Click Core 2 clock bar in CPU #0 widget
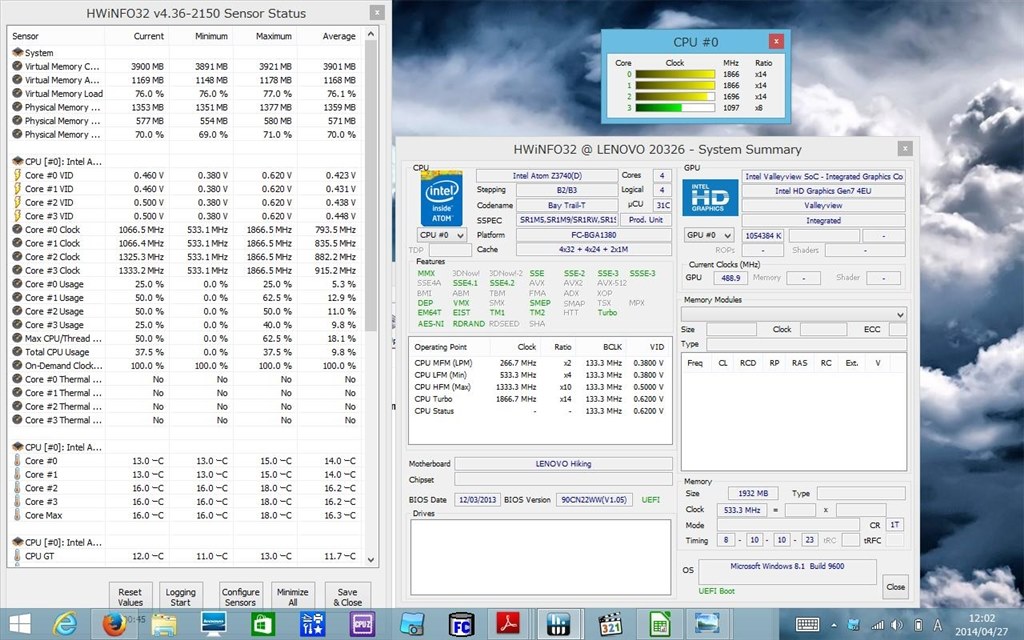1024x640 pixels. pyautogui.click(x=675, y=97)
